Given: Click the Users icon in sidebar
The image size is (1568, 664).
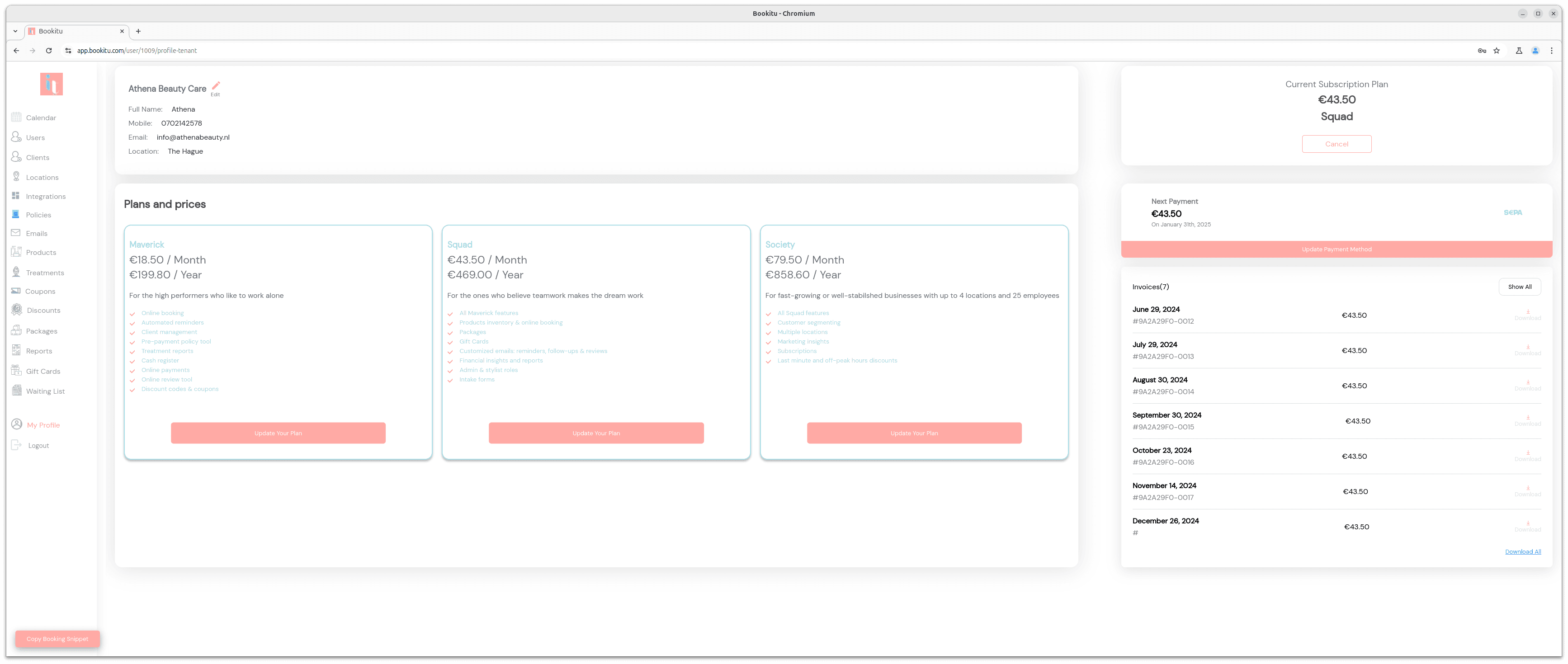Looking at the screenshot, I should click(17, 137).
